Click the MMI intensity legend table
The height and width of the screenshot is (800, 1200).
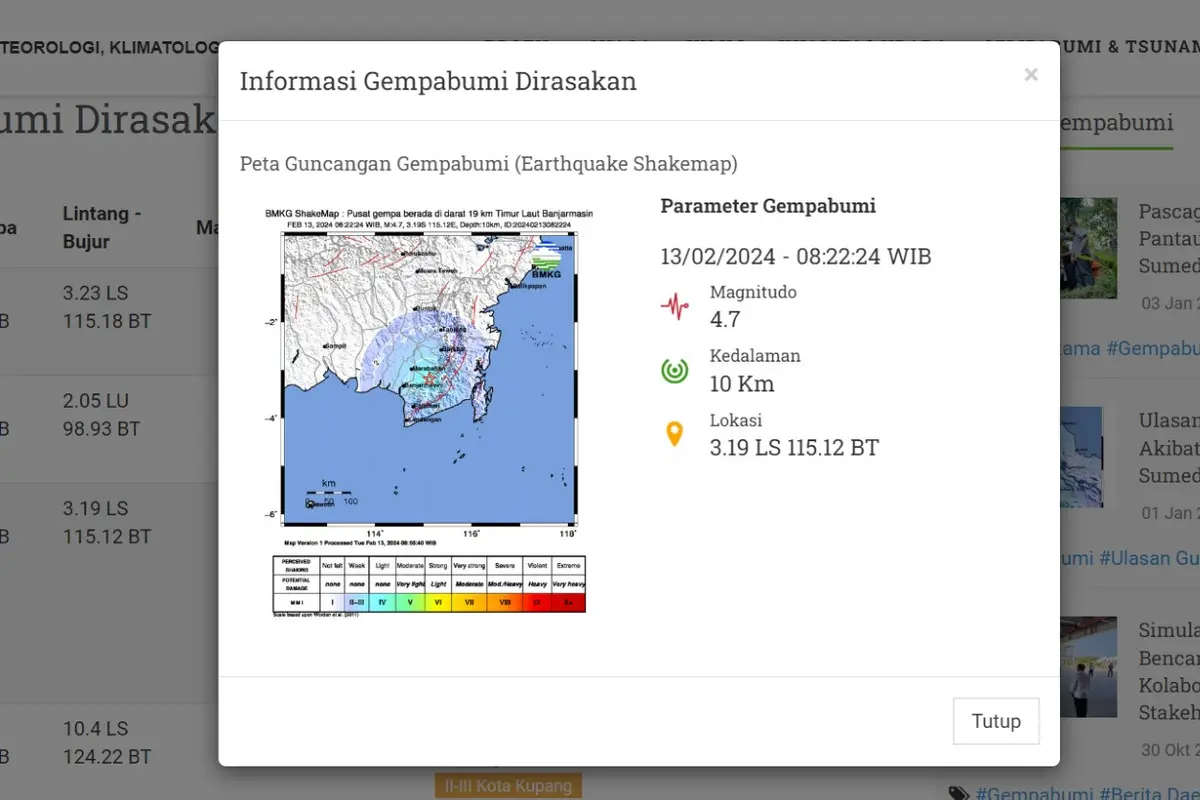point(429,585)
